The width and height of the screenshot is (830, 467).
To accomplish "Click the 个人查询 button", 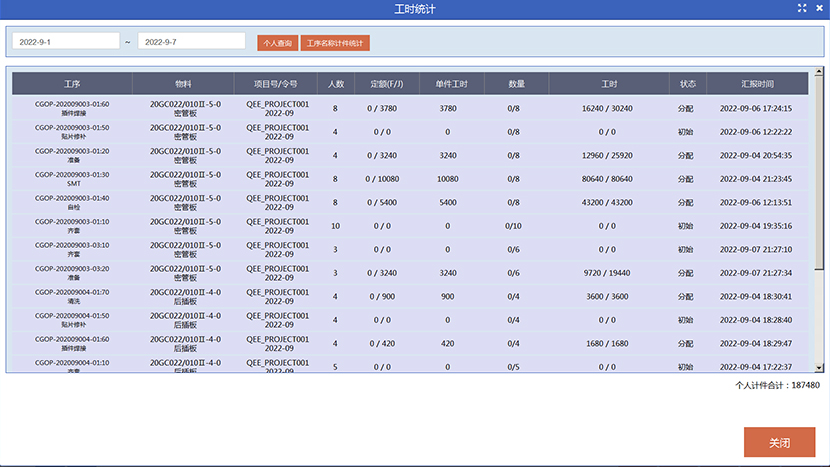I will (x=276, y=43).
